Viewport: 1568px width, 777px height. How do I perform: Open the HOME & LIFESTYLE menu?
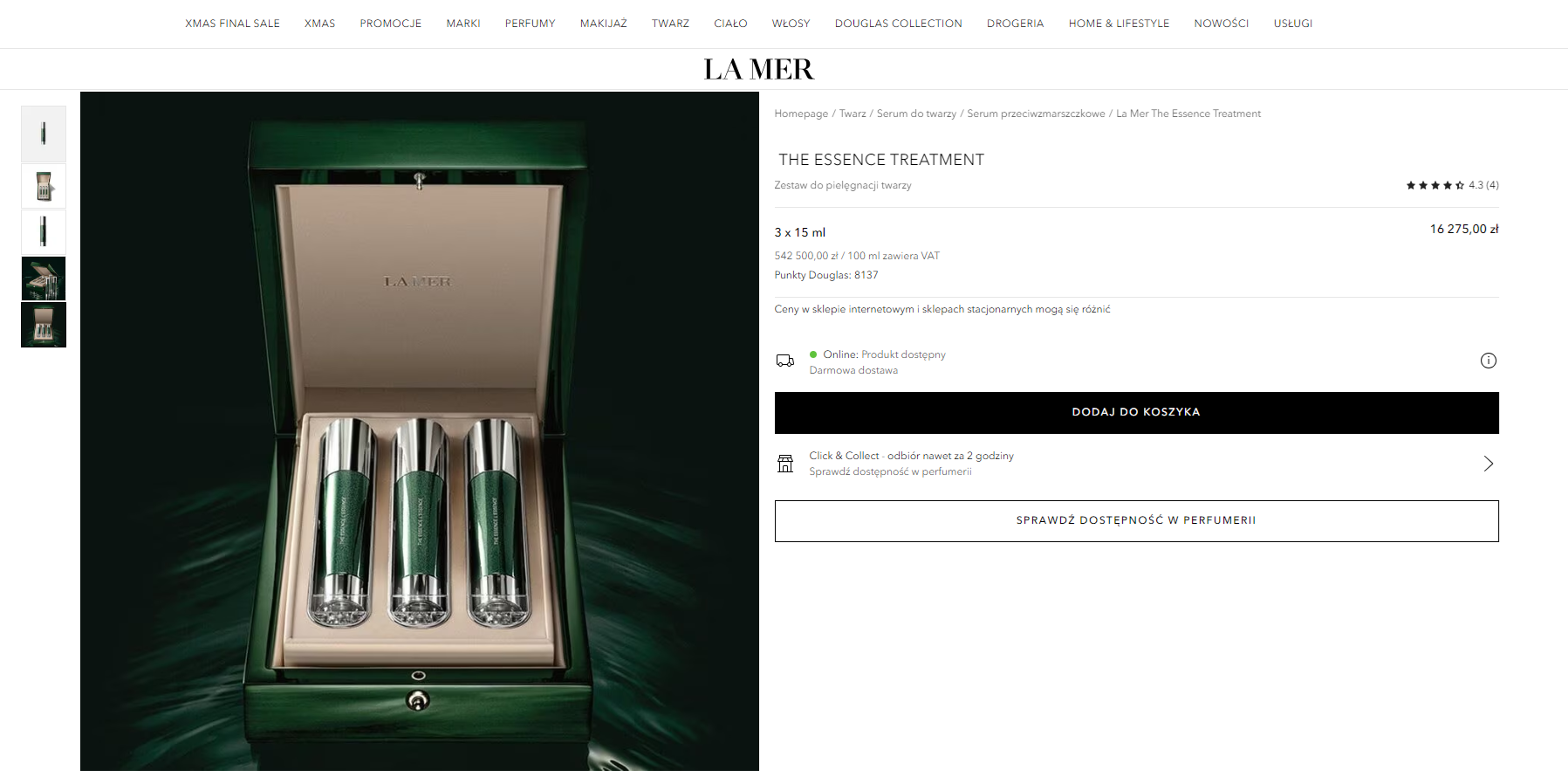tap(1119, 24)
